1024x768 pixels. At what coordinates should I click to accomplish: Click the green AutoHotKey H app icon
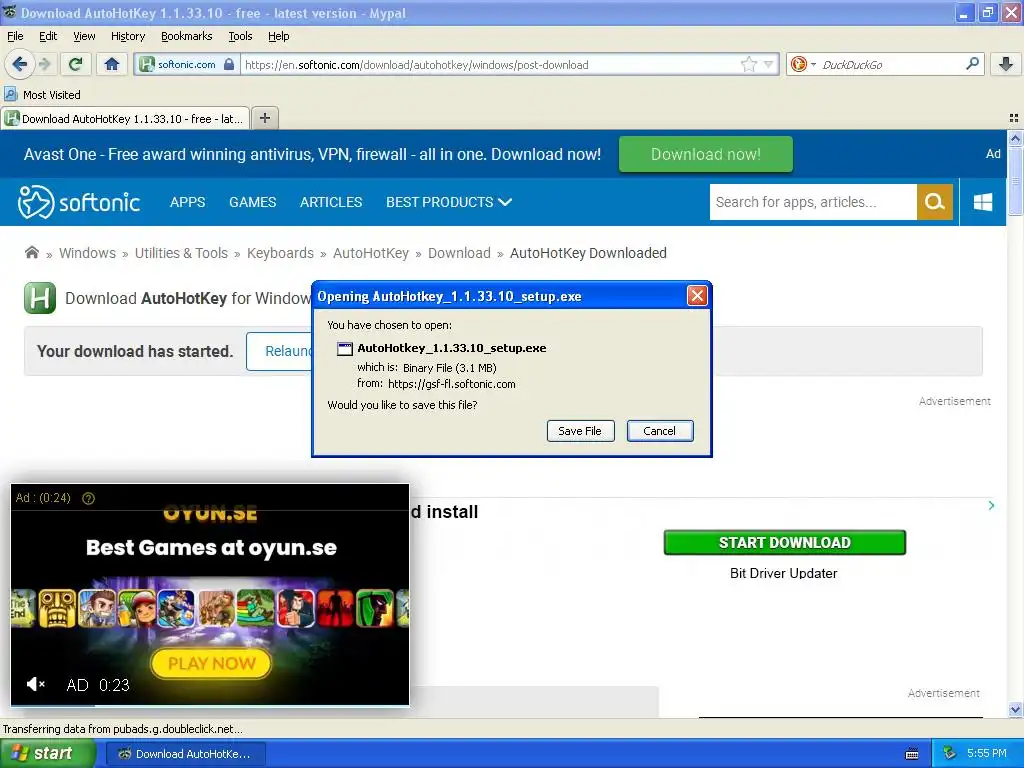[x=40, y=298]
